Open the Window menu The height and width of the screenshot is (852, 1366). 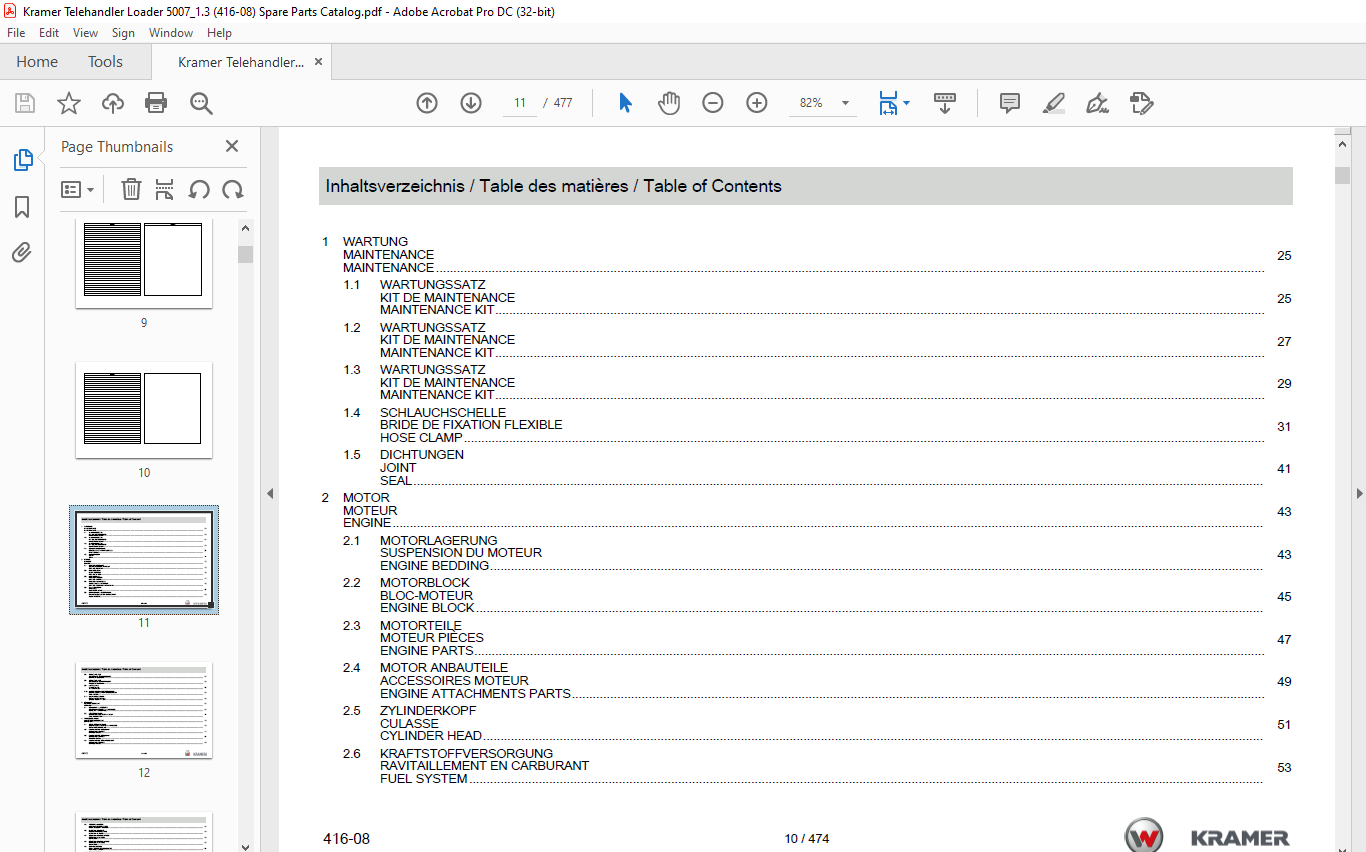tap(171, 33)
